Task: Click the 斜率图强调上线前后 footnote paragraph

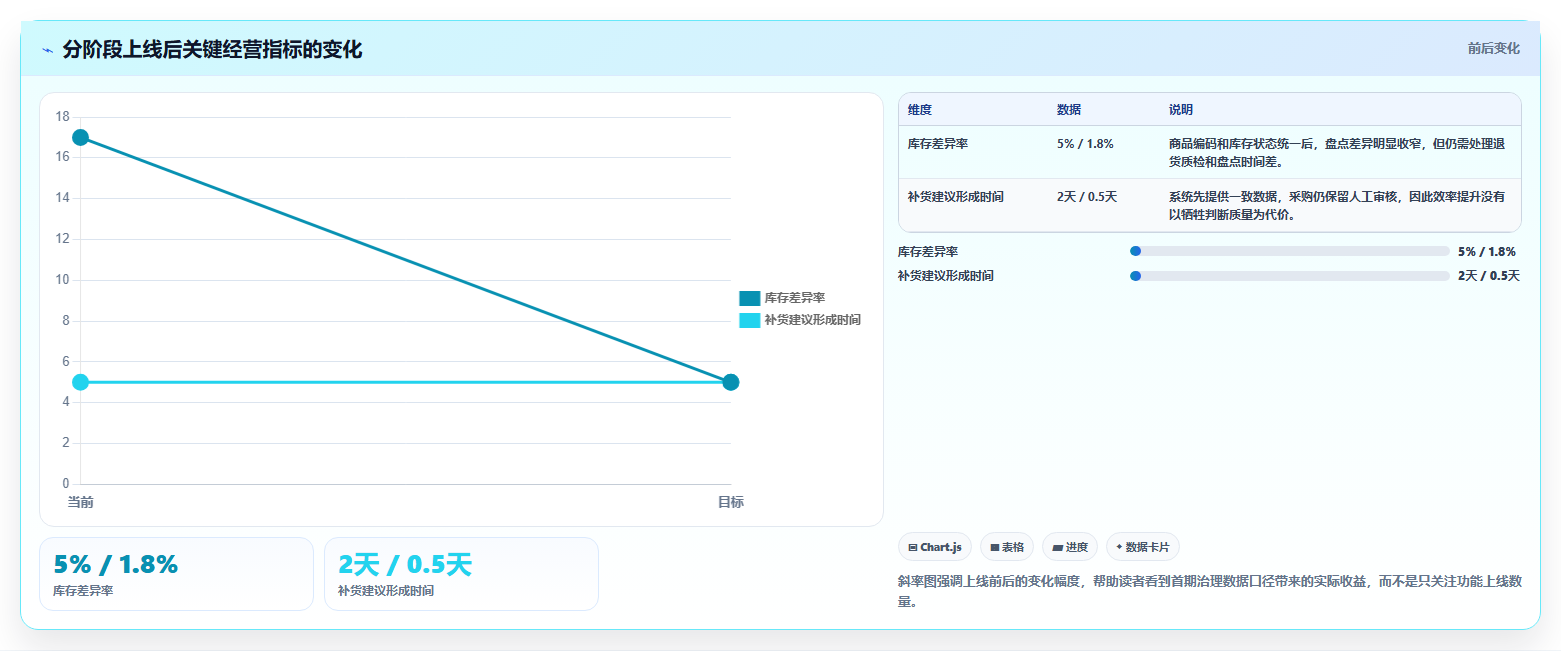Action: point(1210,591)
